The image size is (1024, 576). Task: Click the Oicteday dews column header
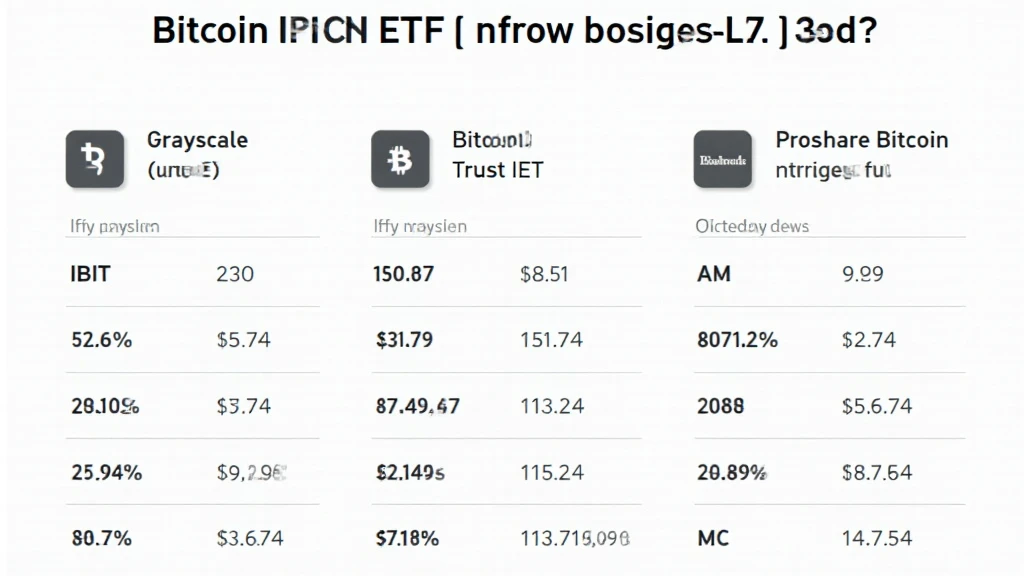(752, 226)
